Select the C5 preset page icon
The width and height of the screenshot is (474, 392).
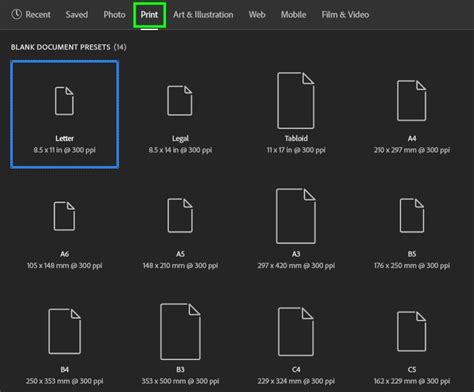click(412, 332)
